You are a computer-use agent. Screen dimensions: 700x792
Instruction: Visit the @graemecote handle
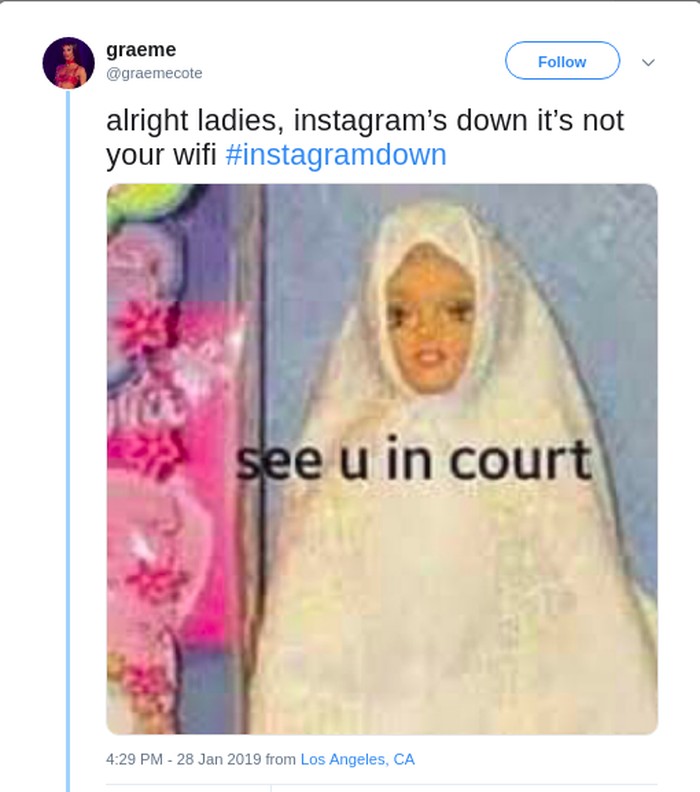pos(154,73)
